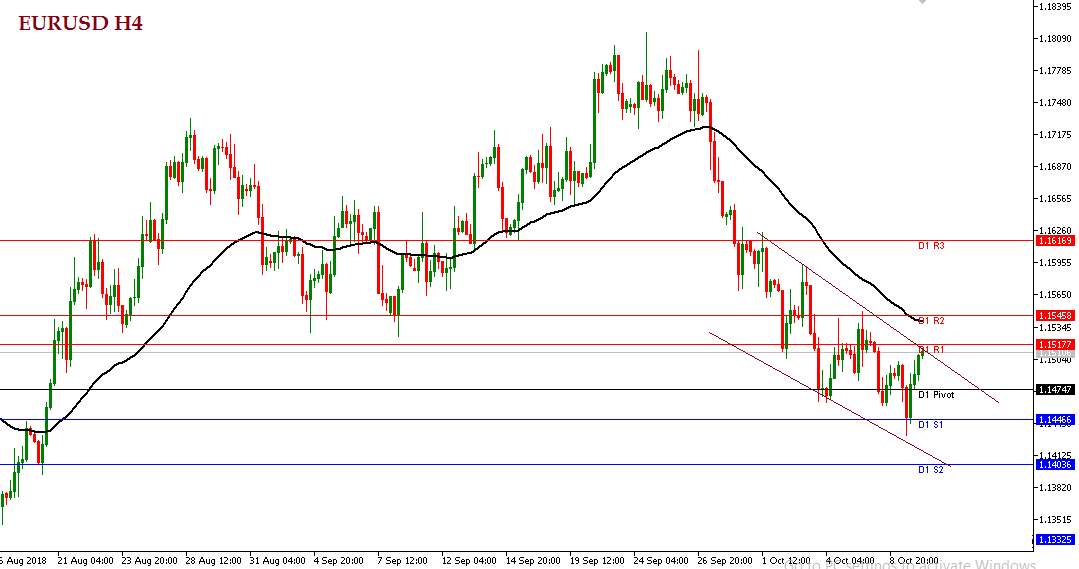The height and width of the screenshot is (569, 1079).
Task: Select the 21 Aug 04:00 time label
Action: (x=85, y=560)
